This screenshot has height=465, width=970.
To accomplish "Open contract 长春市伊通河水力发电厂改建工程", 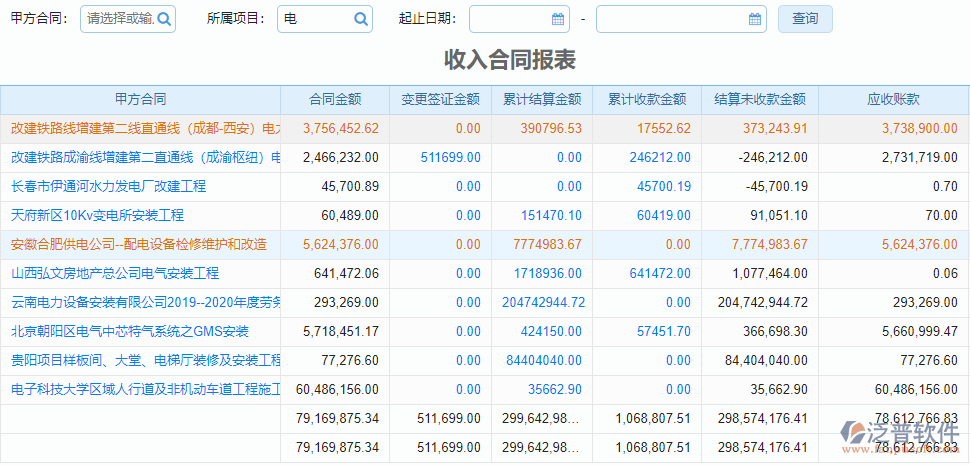I will [x=109, y=186].
